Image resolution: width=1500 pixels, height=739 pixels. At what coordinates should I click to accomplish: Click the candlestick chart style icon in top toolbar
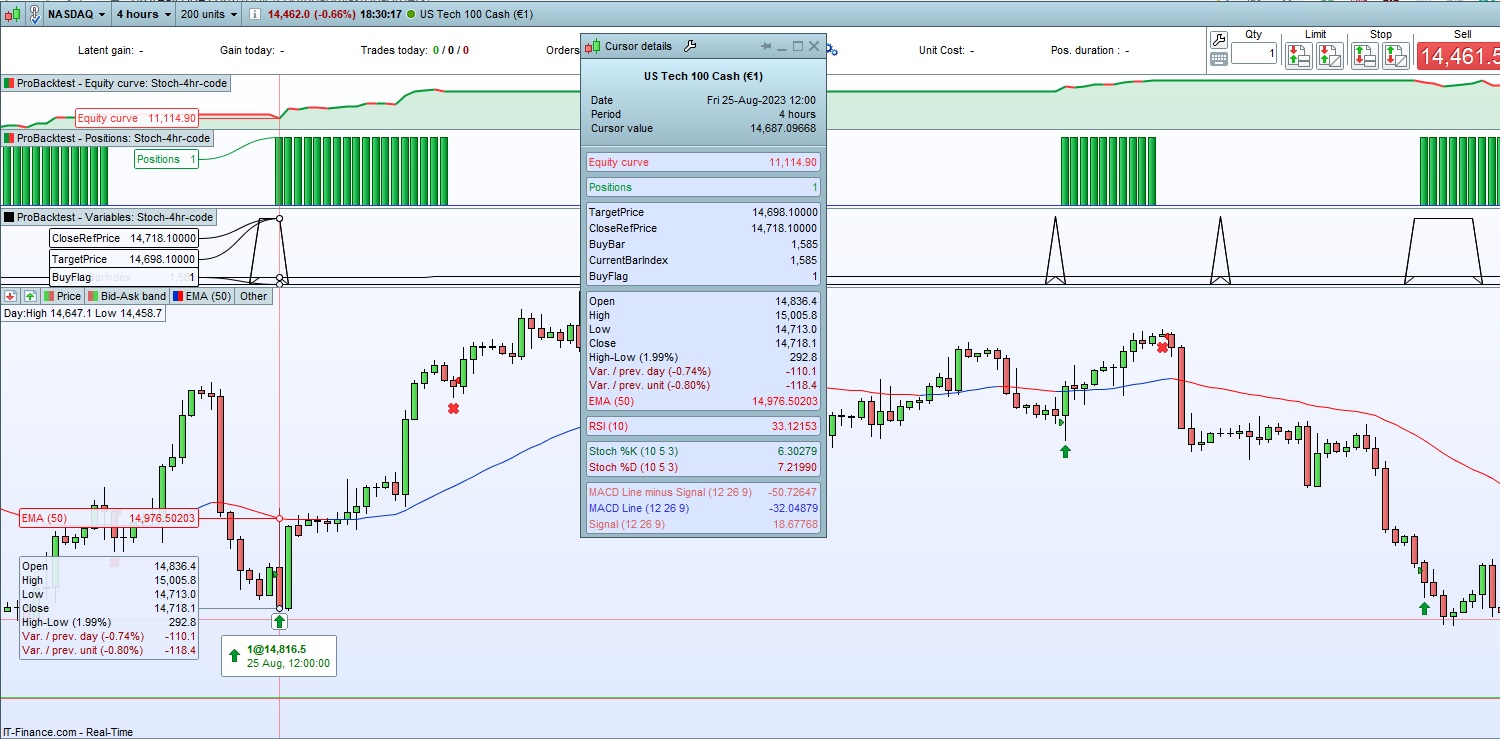[11, 15]
